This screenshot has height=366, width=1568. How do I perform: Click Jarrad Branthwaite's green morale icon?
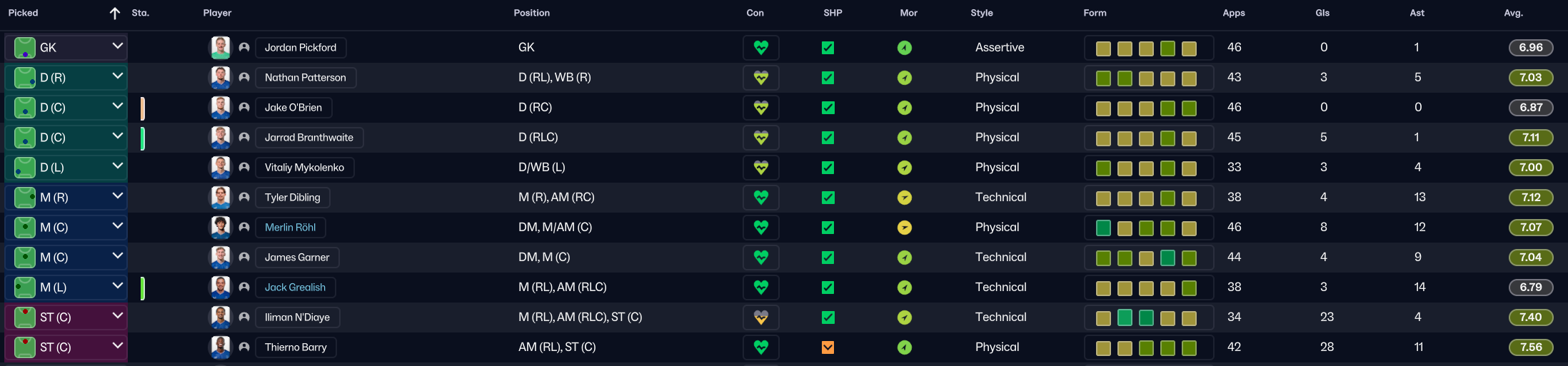(x=905, y=138)
